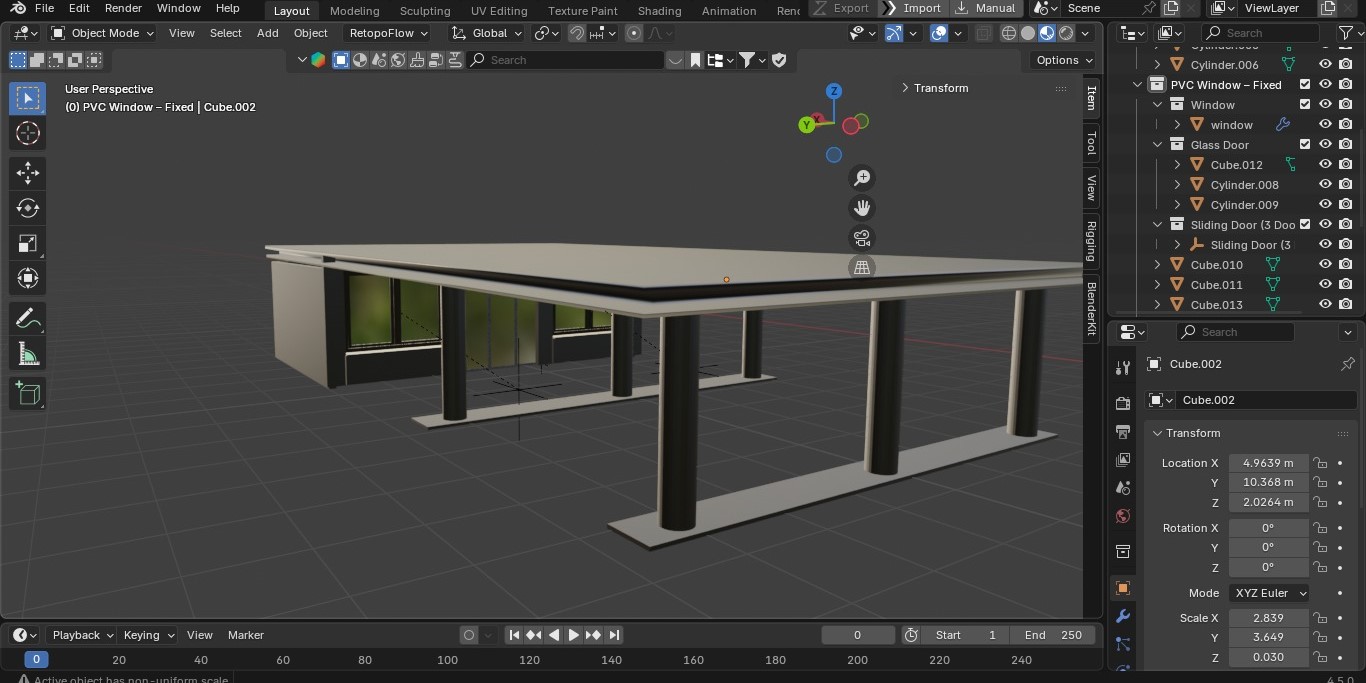This screenshot has height=683, width=1366.
Task: Toggle snapping magnet icon
Action: coord(577,33)
